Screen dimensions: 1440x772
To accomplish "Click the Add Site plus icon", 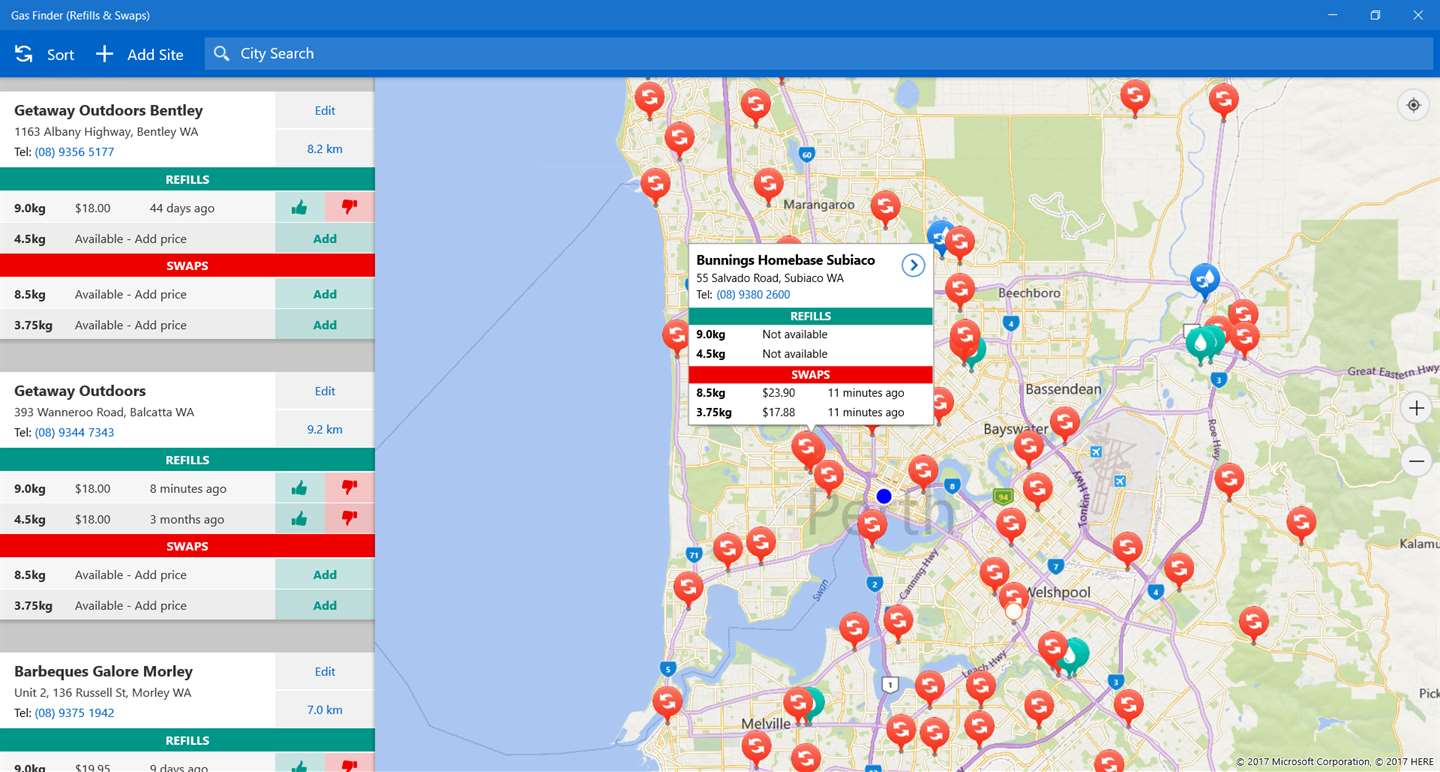I will [104, 54].
